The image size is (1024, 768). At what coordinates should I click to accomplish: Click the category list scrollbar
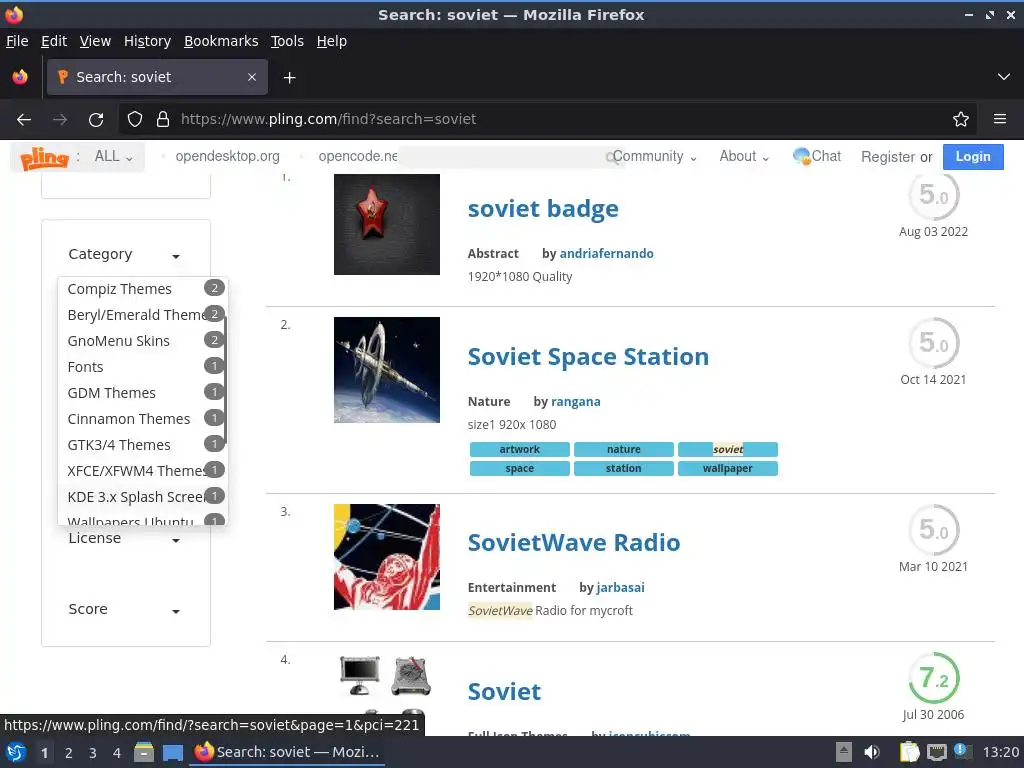225,381
